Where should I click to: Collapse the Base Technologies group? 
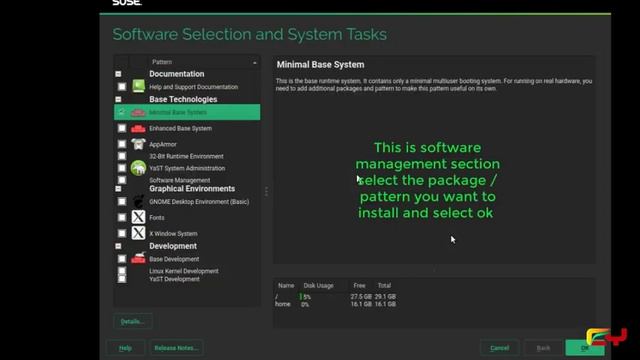(118, 99)
